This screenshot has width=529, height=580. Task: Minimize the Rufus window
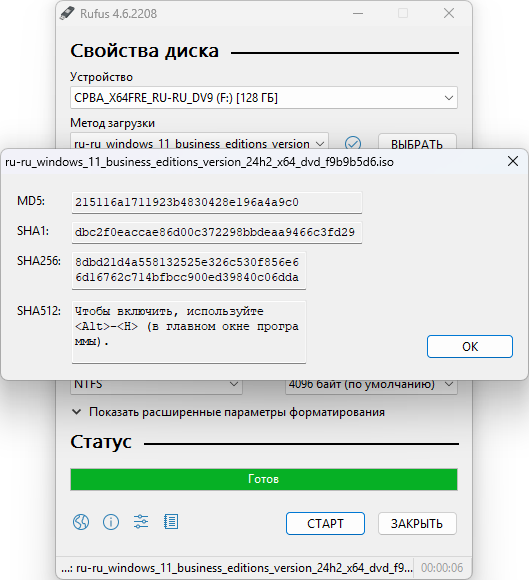tap(358, 14)
